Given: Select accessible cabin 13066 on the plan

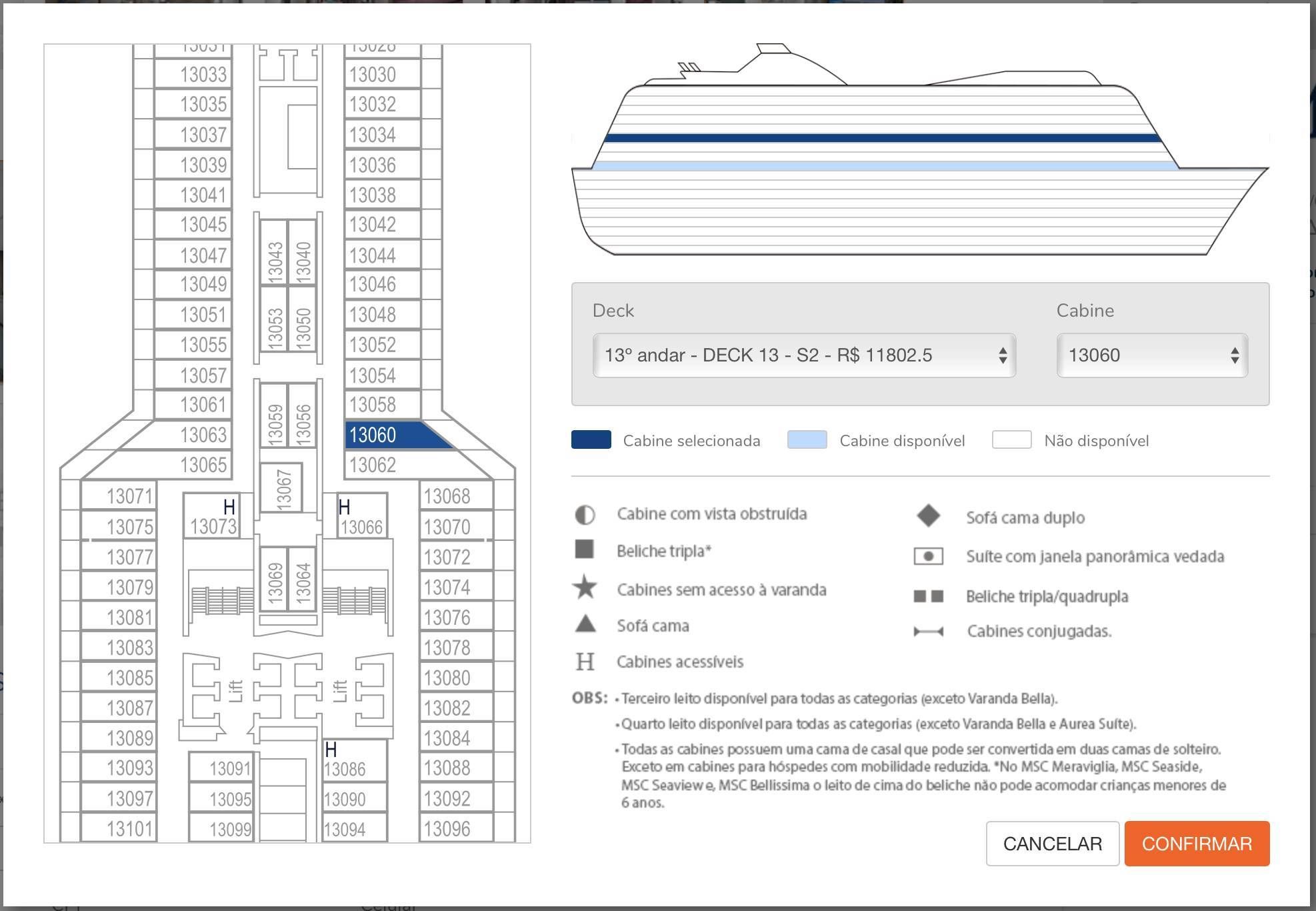Looking at the screenshot, I should pos(362,516).
